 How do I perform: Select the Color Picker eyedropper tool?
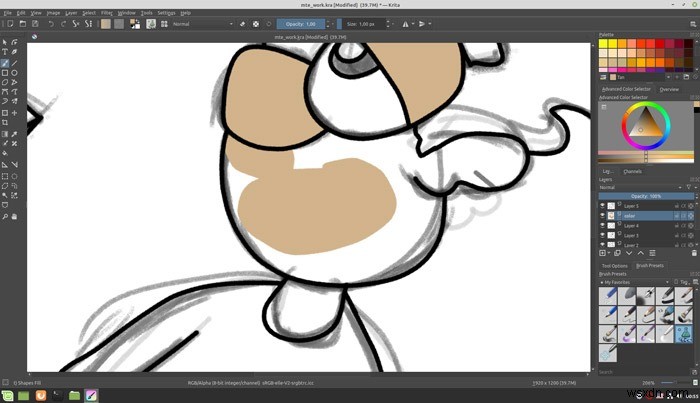click(x=15, y=133)
